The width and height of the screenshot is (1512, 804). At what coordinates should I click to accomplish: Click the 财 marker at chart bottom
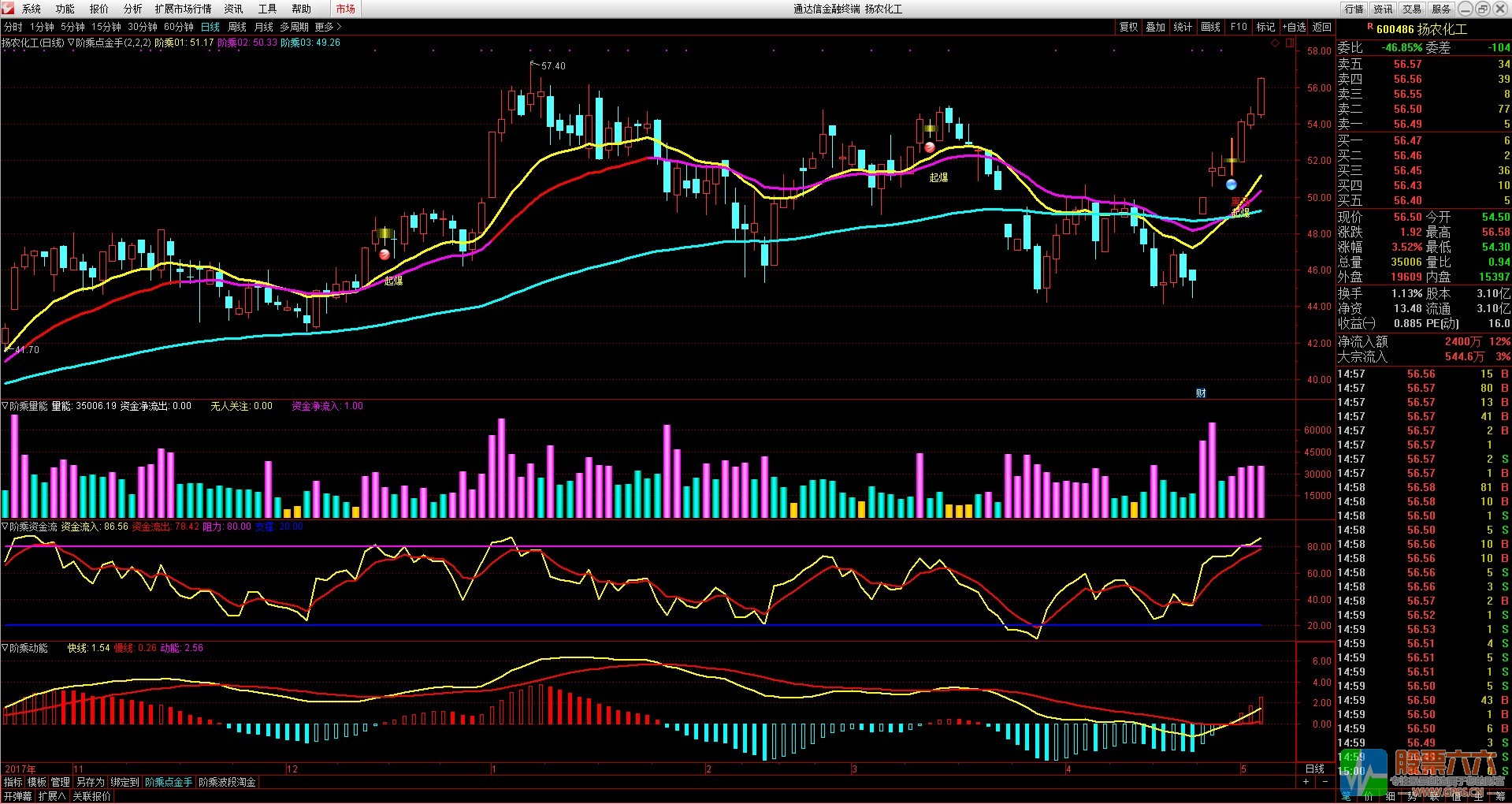(1201, 393)
